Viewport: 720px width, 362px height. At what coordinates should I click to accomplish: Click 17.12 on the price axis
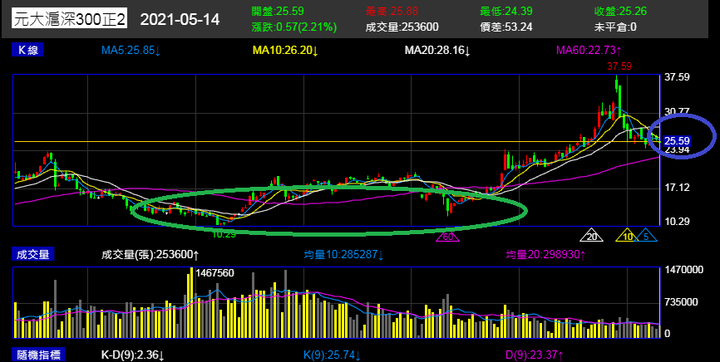pos(677,187)
